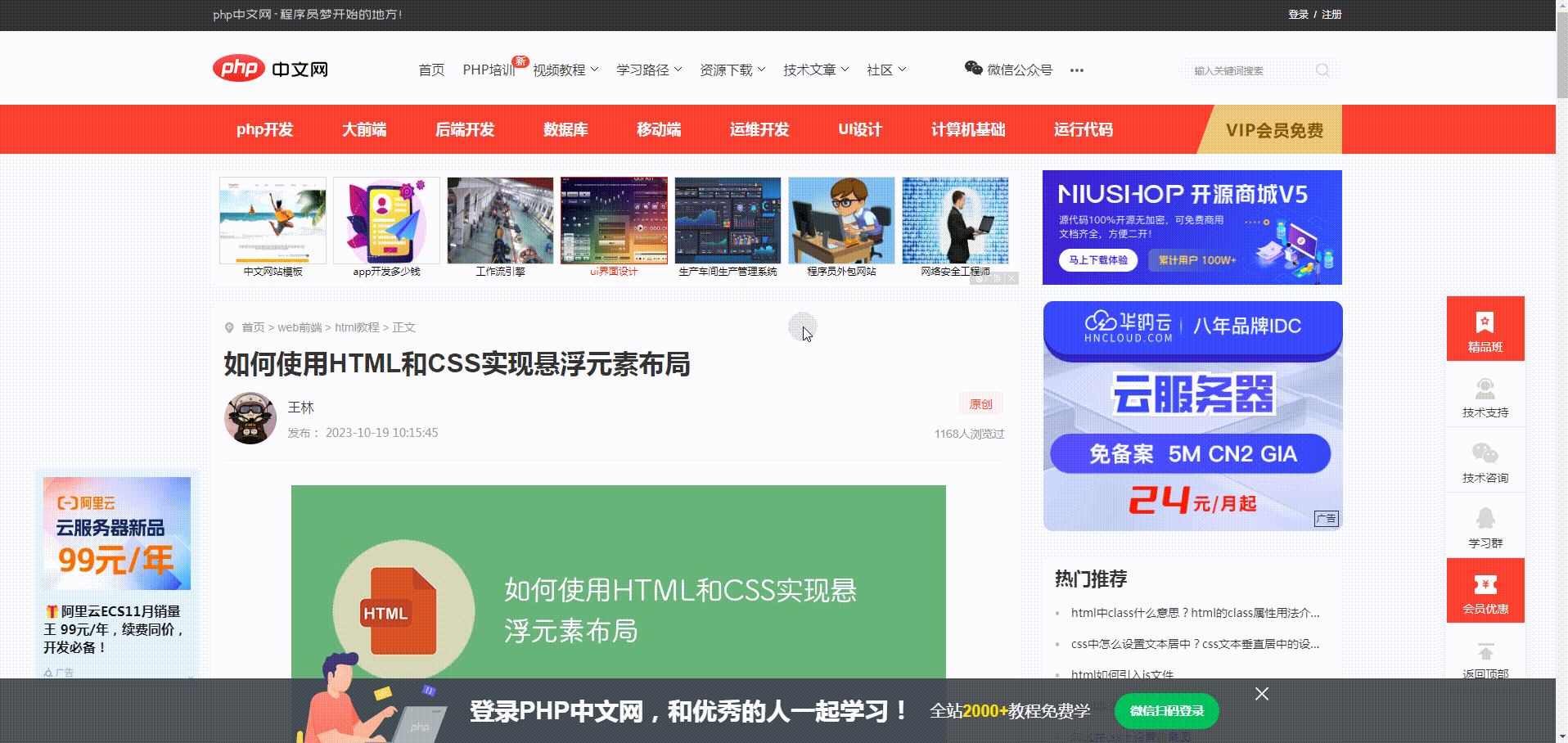Image resolution: width=1568 pixels, height=743 pixels.
Task: Select the 移动端 category tab
Action: point(659,129)
